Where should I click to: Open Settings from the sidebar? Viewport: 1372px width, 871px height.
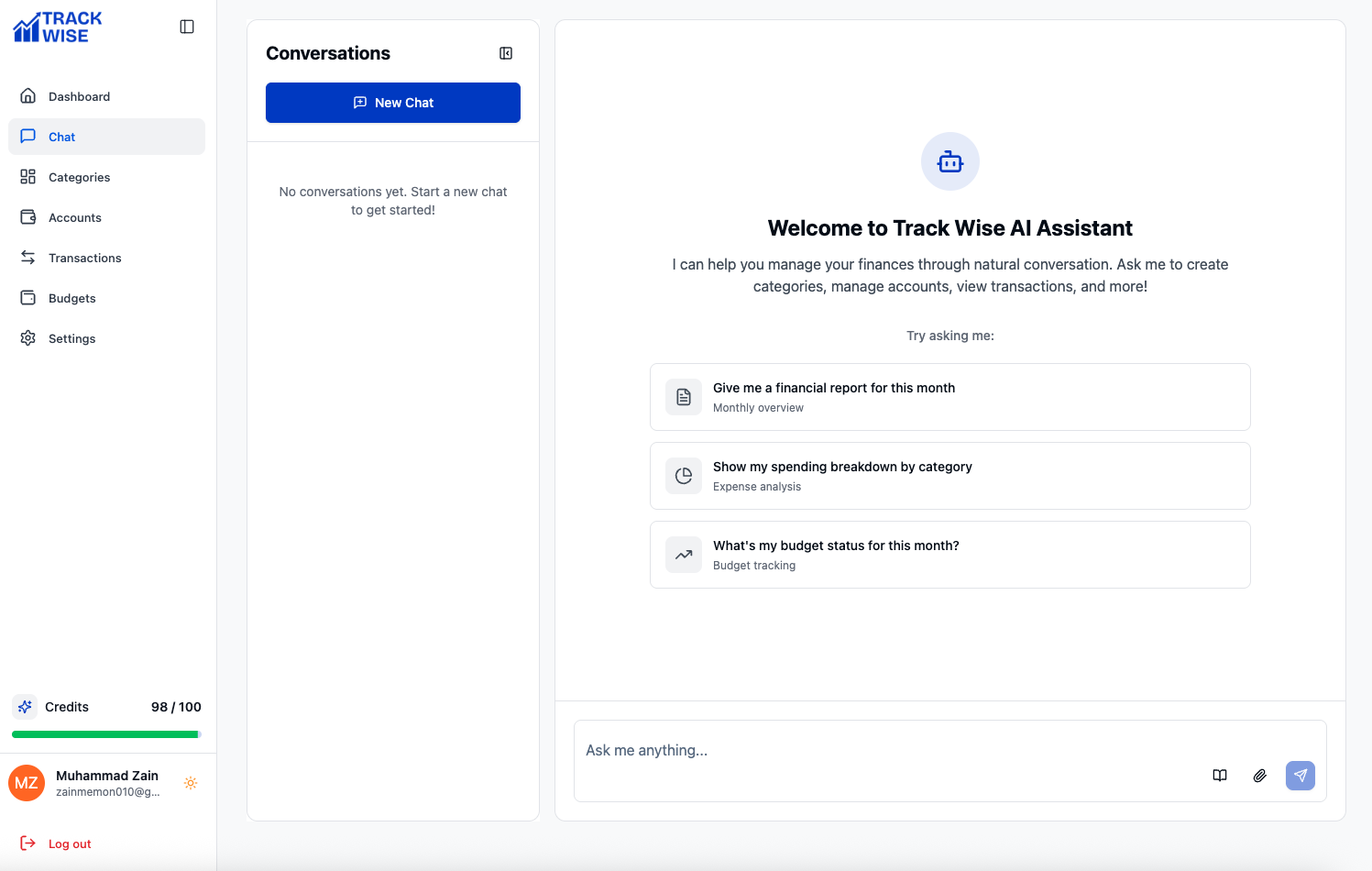[x=71, y=338]
